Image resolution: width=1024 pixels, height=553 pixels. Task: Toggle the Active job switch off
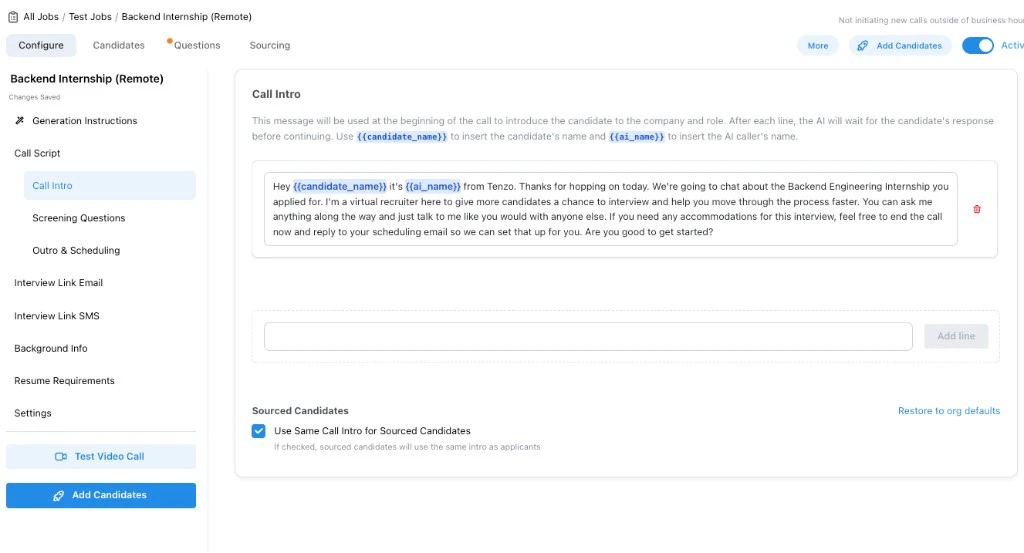tap(978, 45)
